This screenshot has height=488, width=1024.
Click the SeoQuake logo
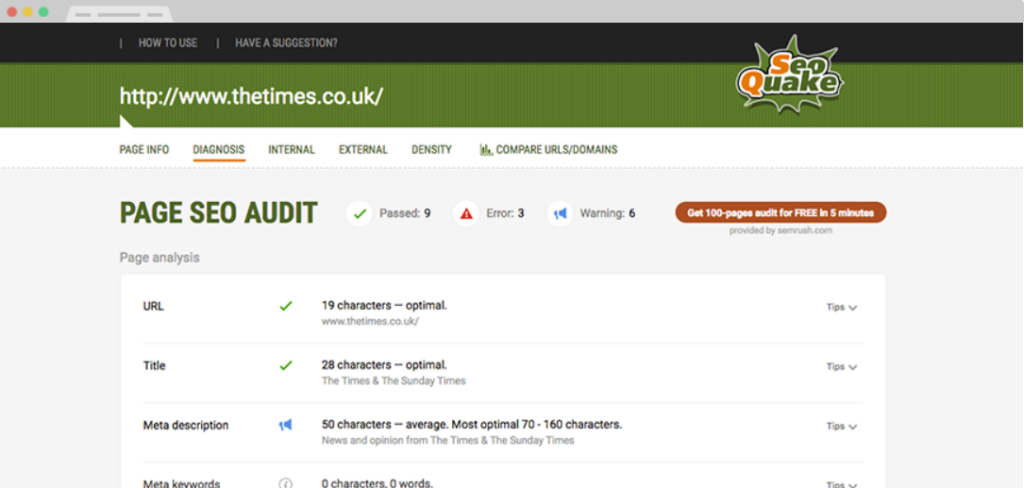(787, 75)
